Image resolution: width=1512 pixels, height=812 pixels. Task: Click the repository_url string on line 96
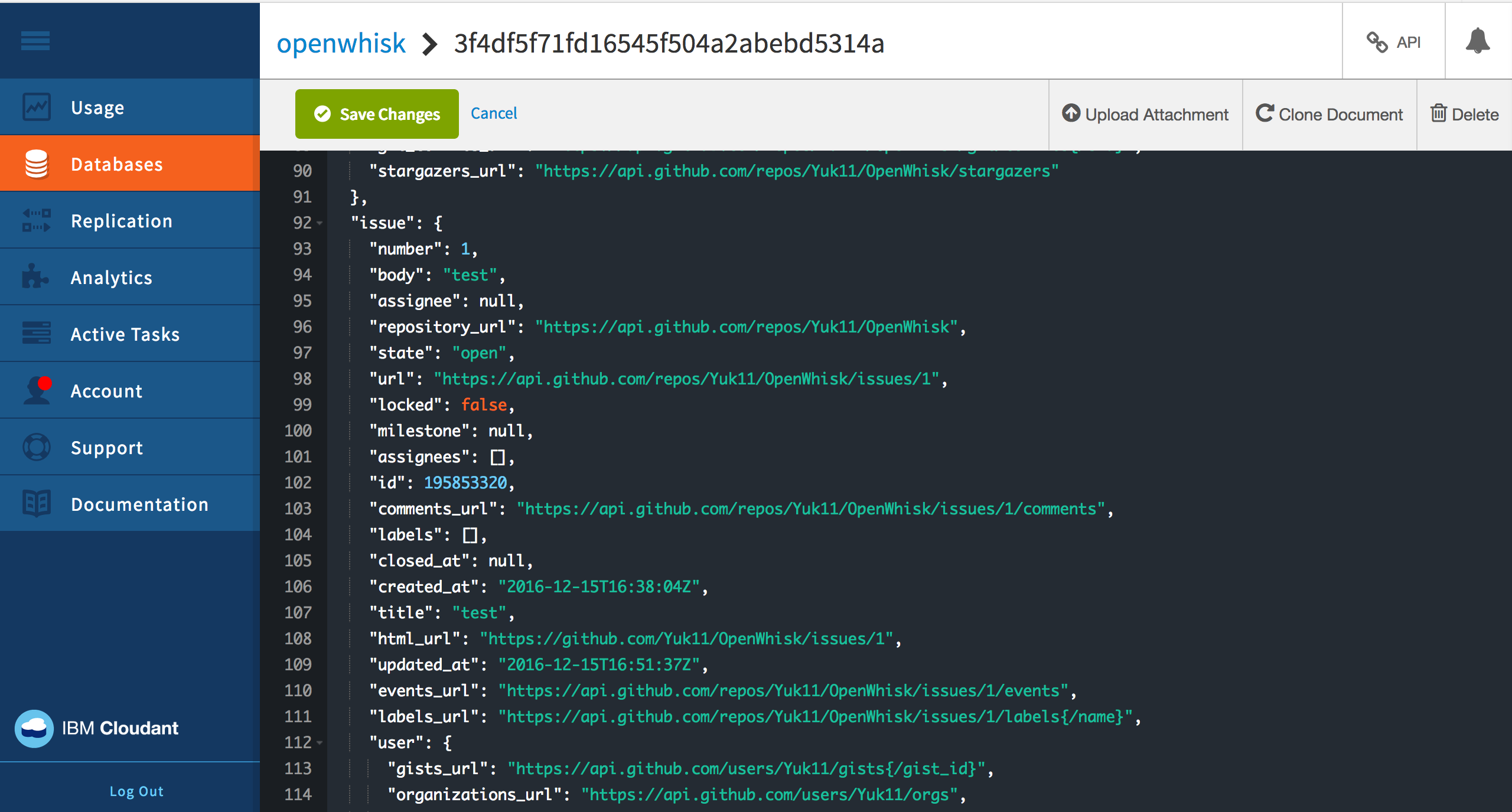click(x=746, y=327)
